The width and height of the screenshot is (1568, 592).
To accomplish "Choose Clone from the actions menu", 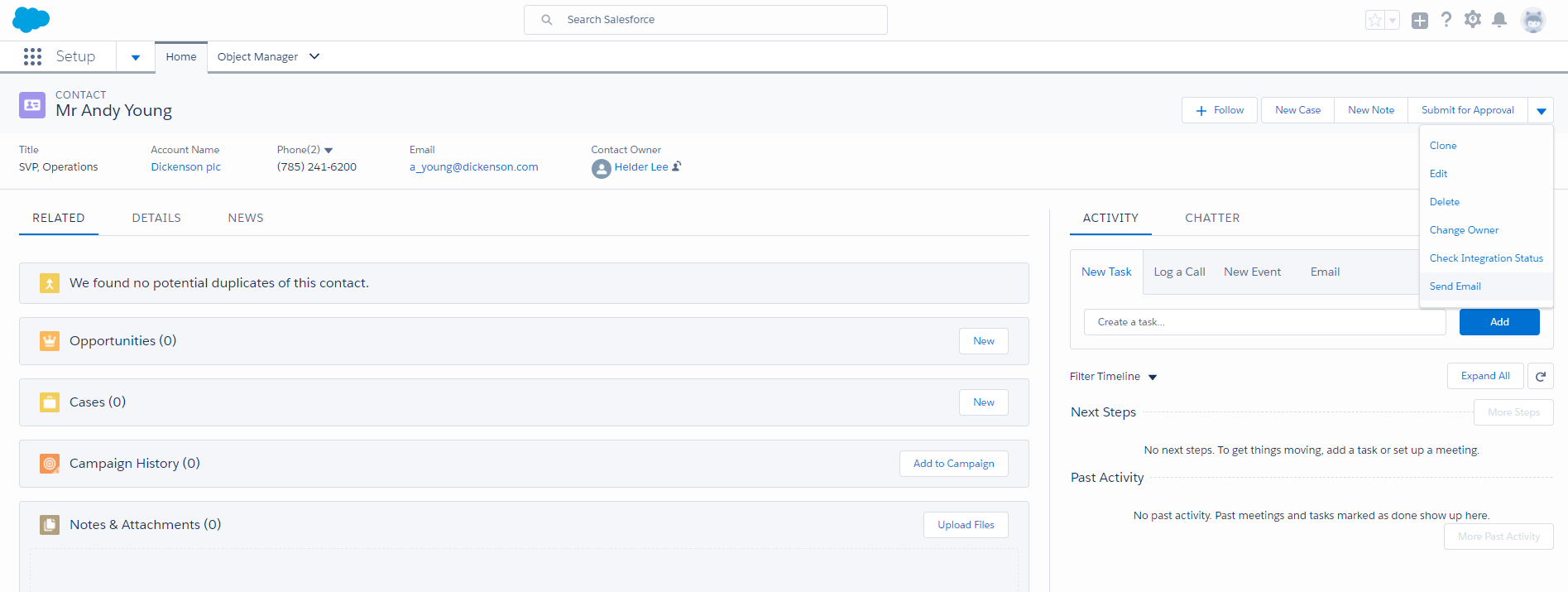I will 1486,146.
